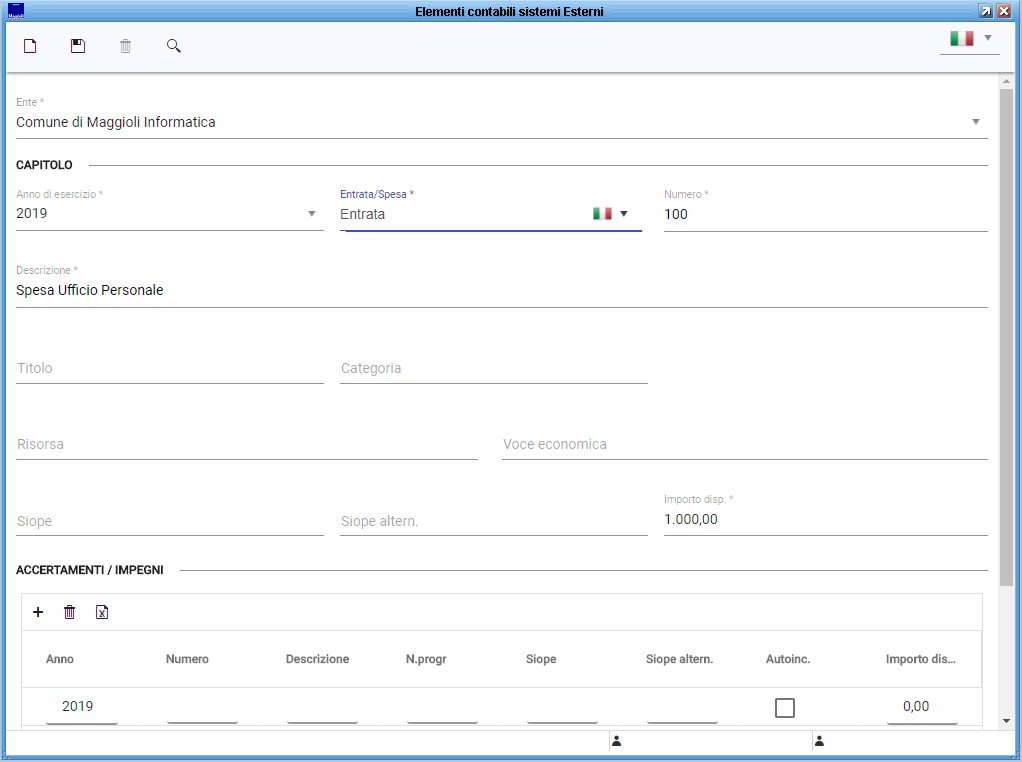1022x762 pixels.
Task: Click the Voce economica field
Action: (x=744, y=444)
